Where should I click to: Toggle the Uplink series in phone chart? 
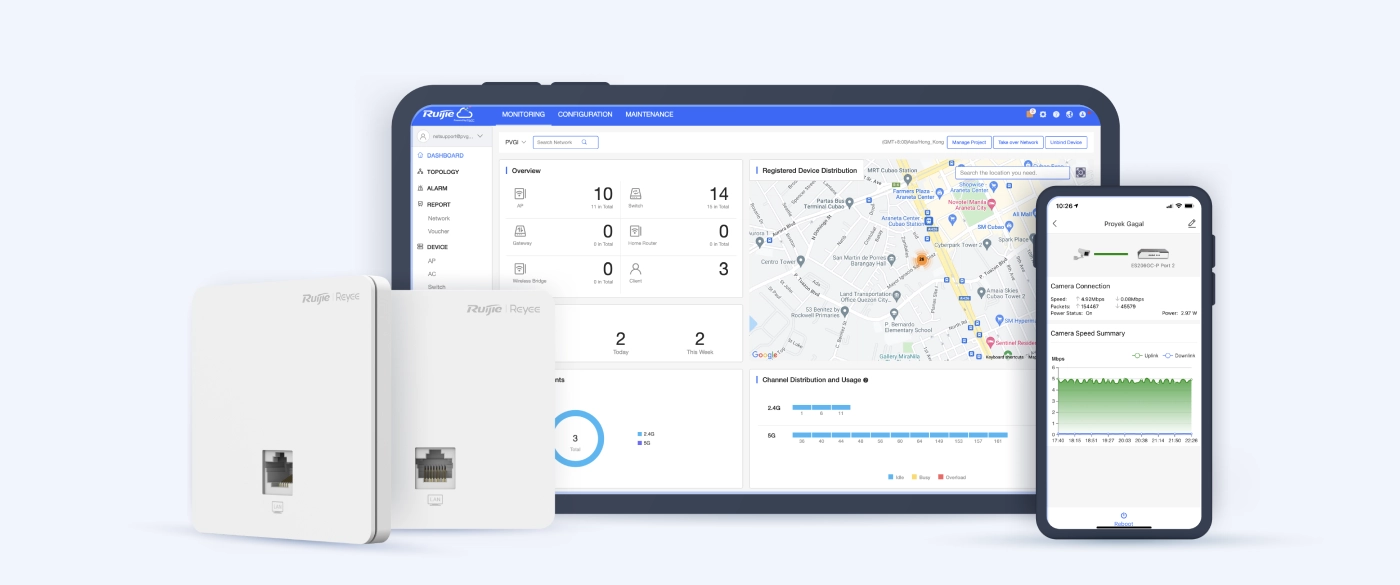click(1144, 355)
